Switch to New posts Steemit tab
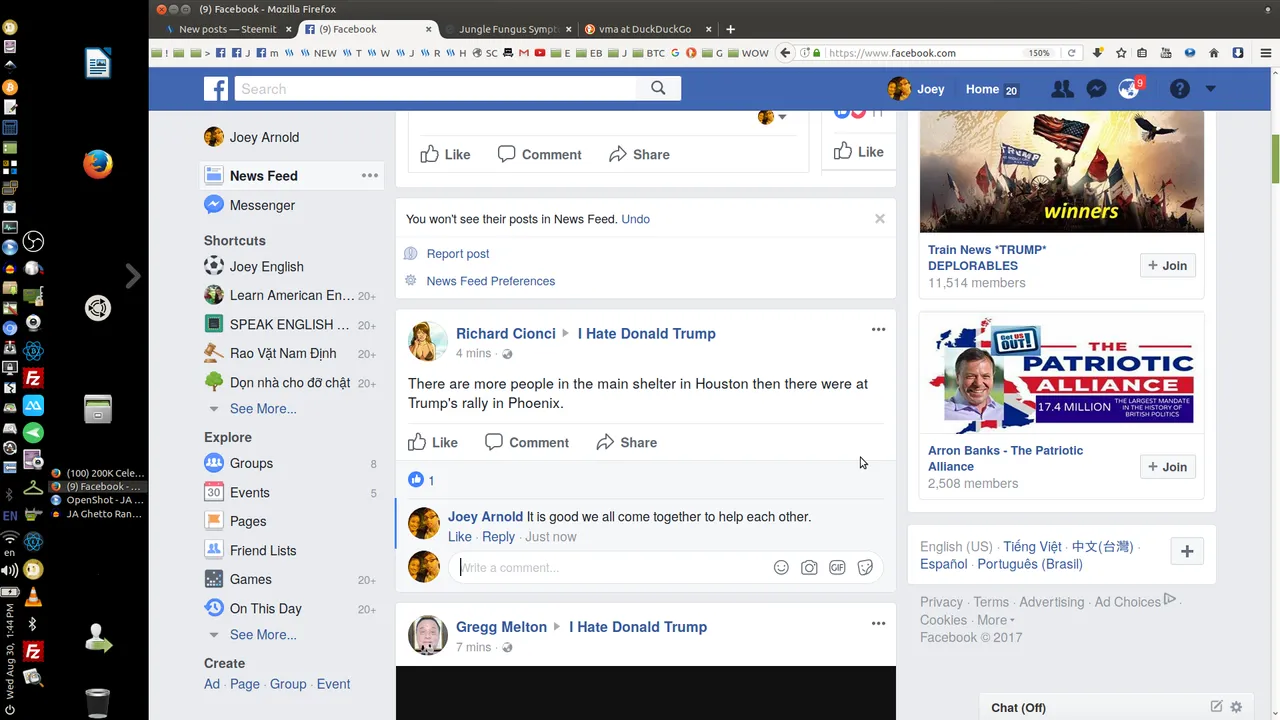Viewport: 1280px width, 720px height. (228, 29)
